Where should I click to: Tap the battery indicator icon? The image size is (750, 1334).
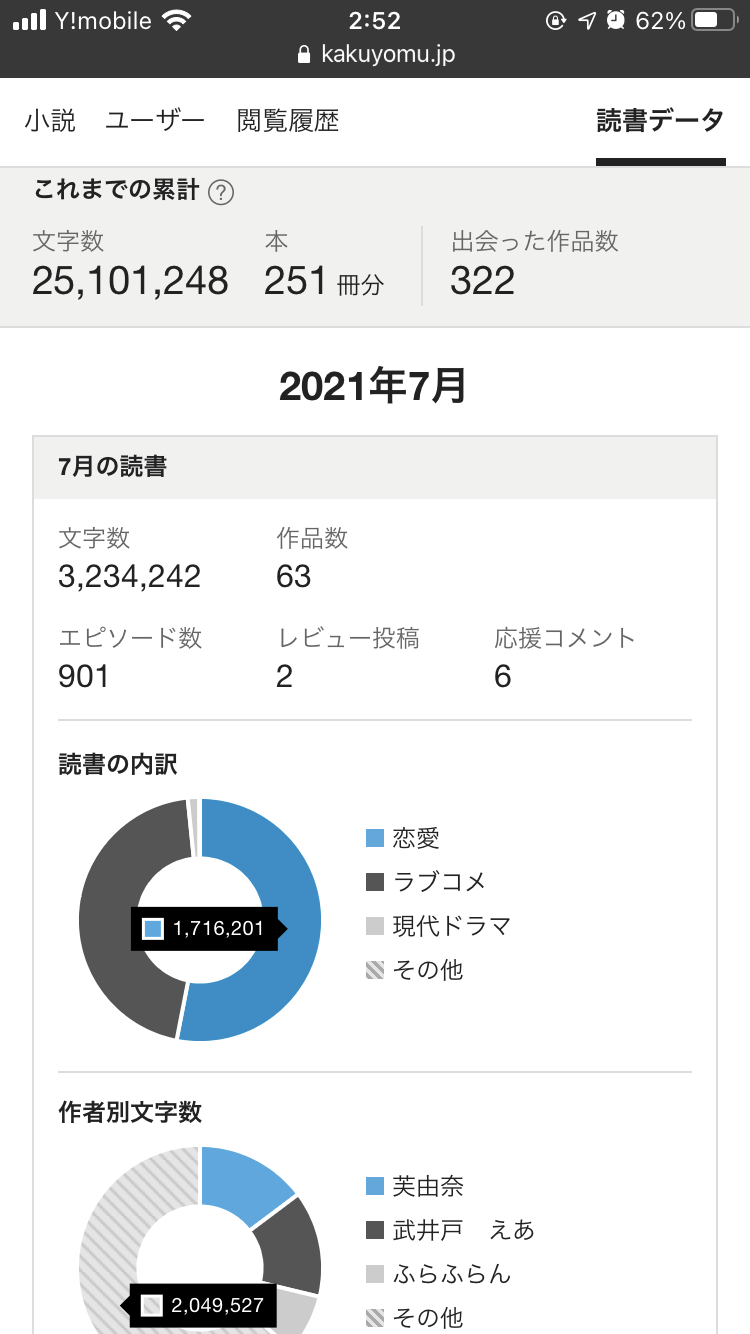712,20
